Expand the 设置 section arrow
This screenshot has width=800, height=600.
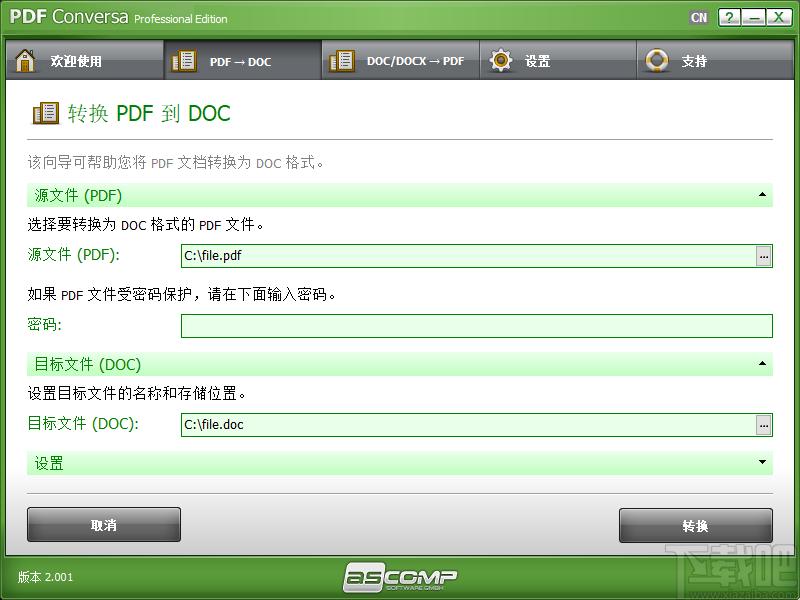(x=762, y=462)
